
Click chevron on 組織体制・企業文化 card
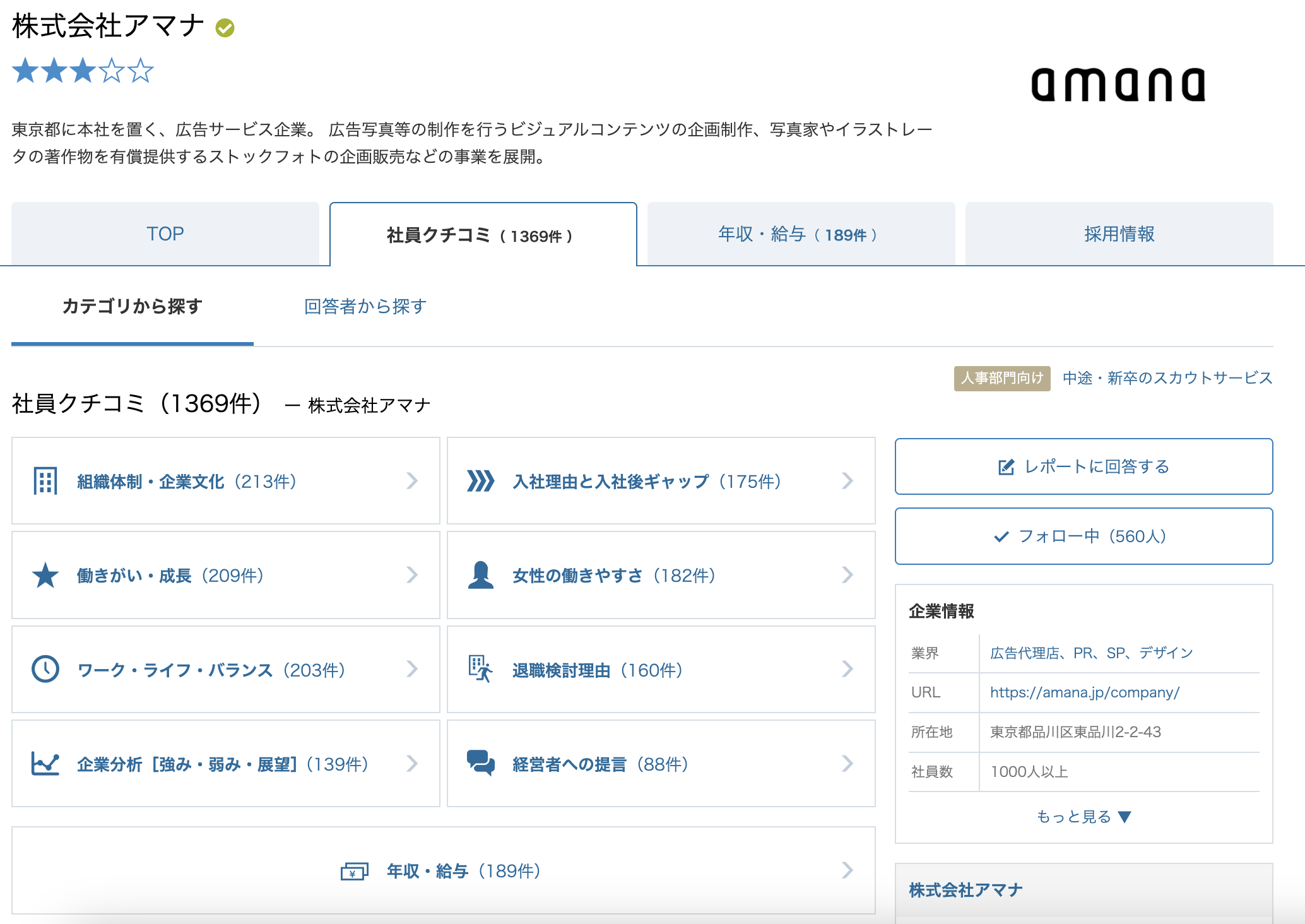[x=412, y=481]
